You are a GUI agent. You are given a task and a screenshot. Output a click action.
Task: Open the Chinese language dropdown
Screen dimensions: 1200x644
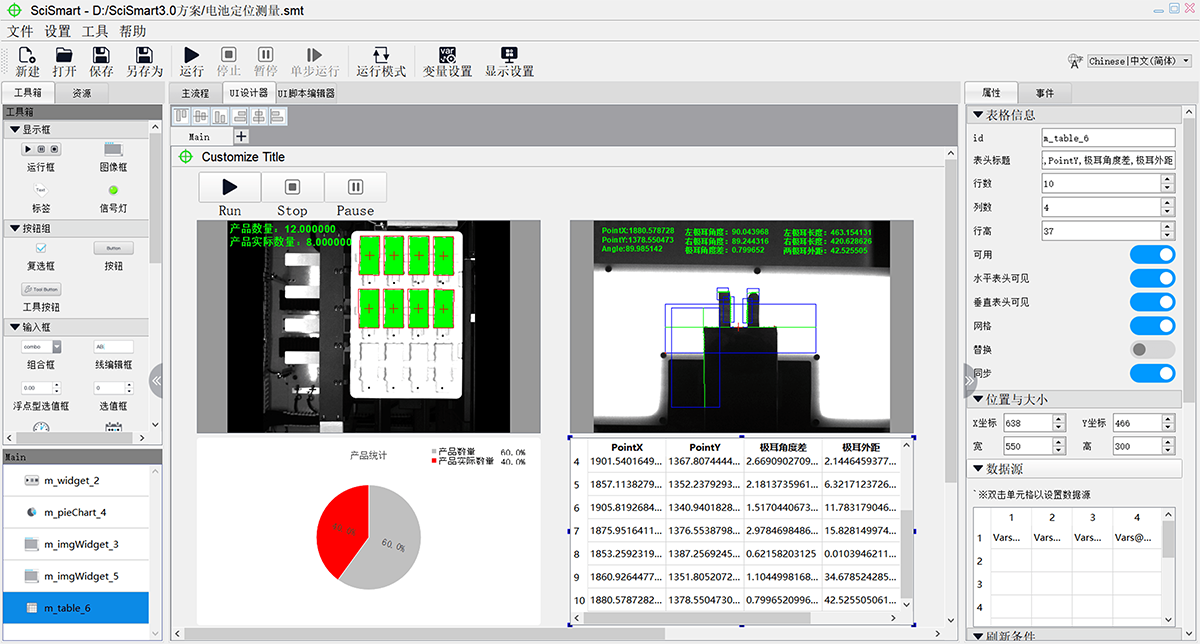1140,61
